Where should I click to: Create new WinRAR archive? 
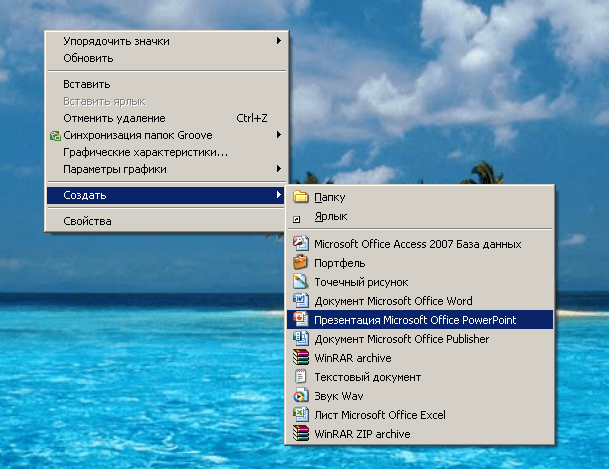click(420, 358)
